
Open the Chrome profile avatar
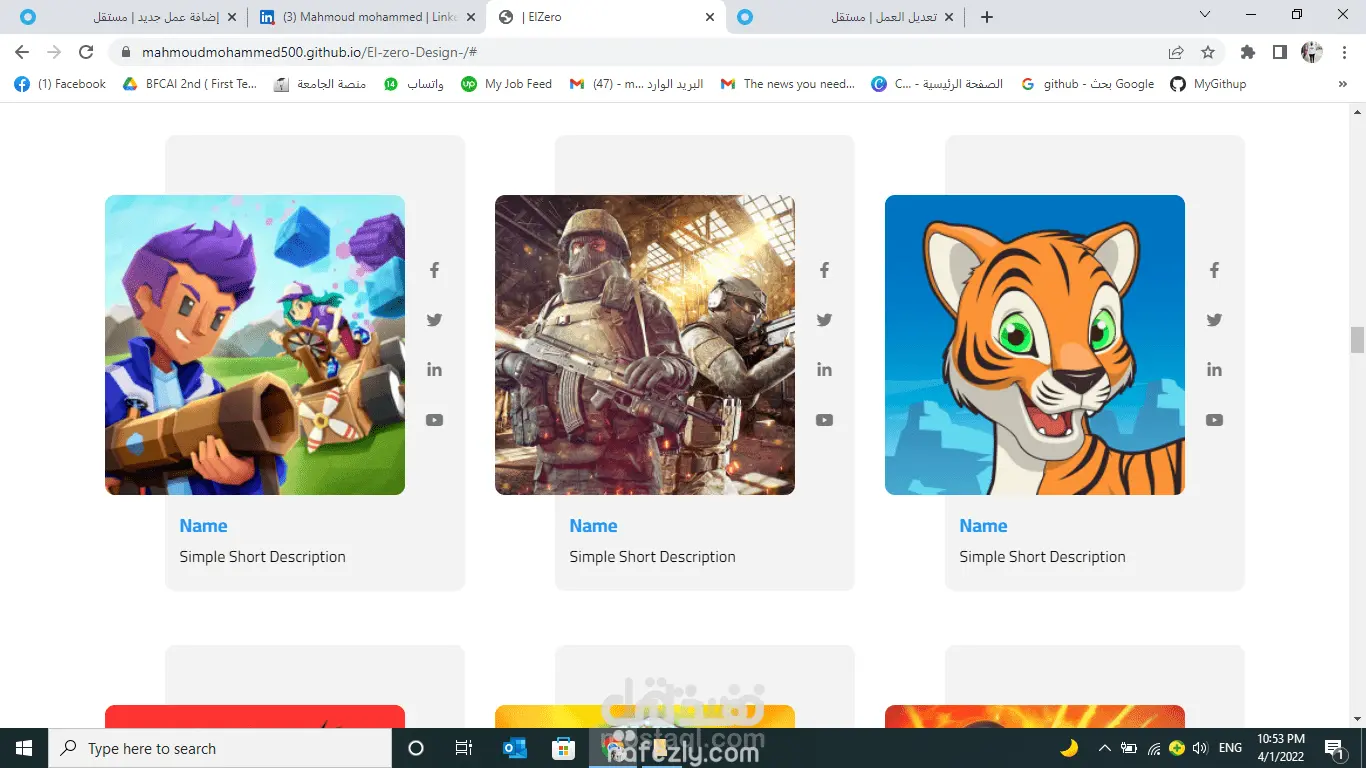[x=1312, y=52]
